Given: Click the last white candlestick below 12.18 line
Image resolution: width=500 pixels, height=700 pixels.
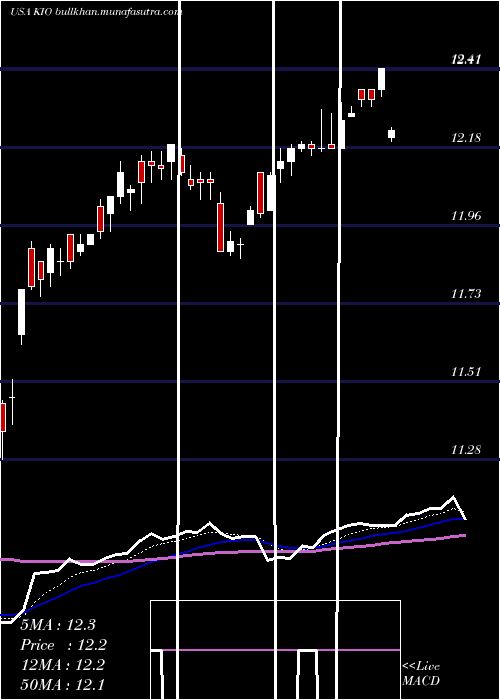Looking at the screenshot, I should tap(392, 134).
